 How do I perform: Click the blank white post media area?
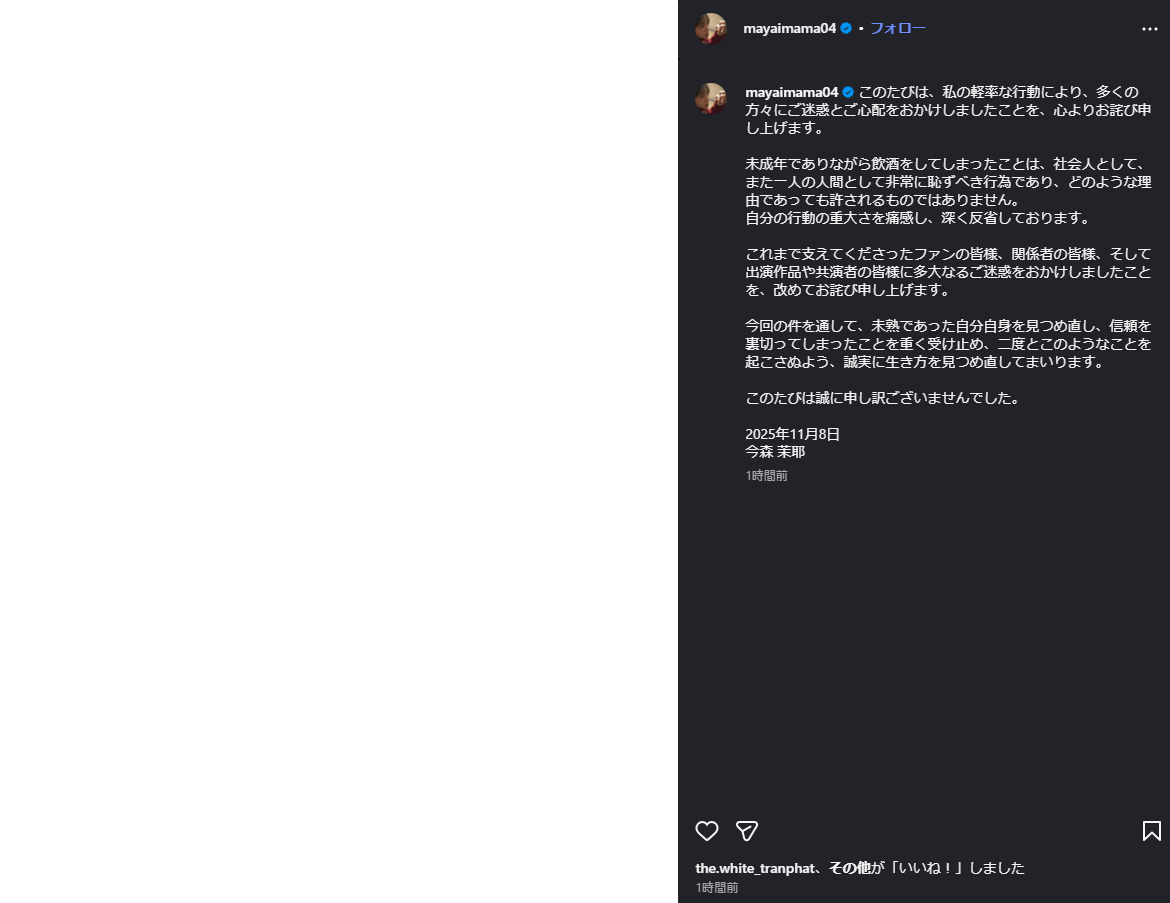339,452
